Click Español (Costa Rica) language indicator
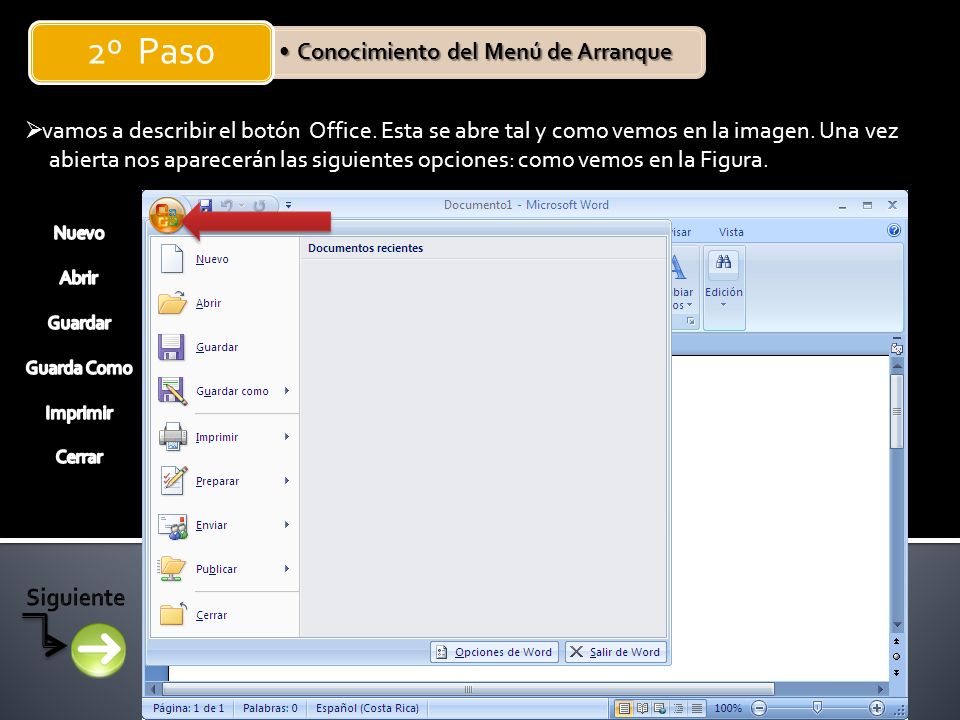Viewport: 960px width, 720px height. coord(367,708)
